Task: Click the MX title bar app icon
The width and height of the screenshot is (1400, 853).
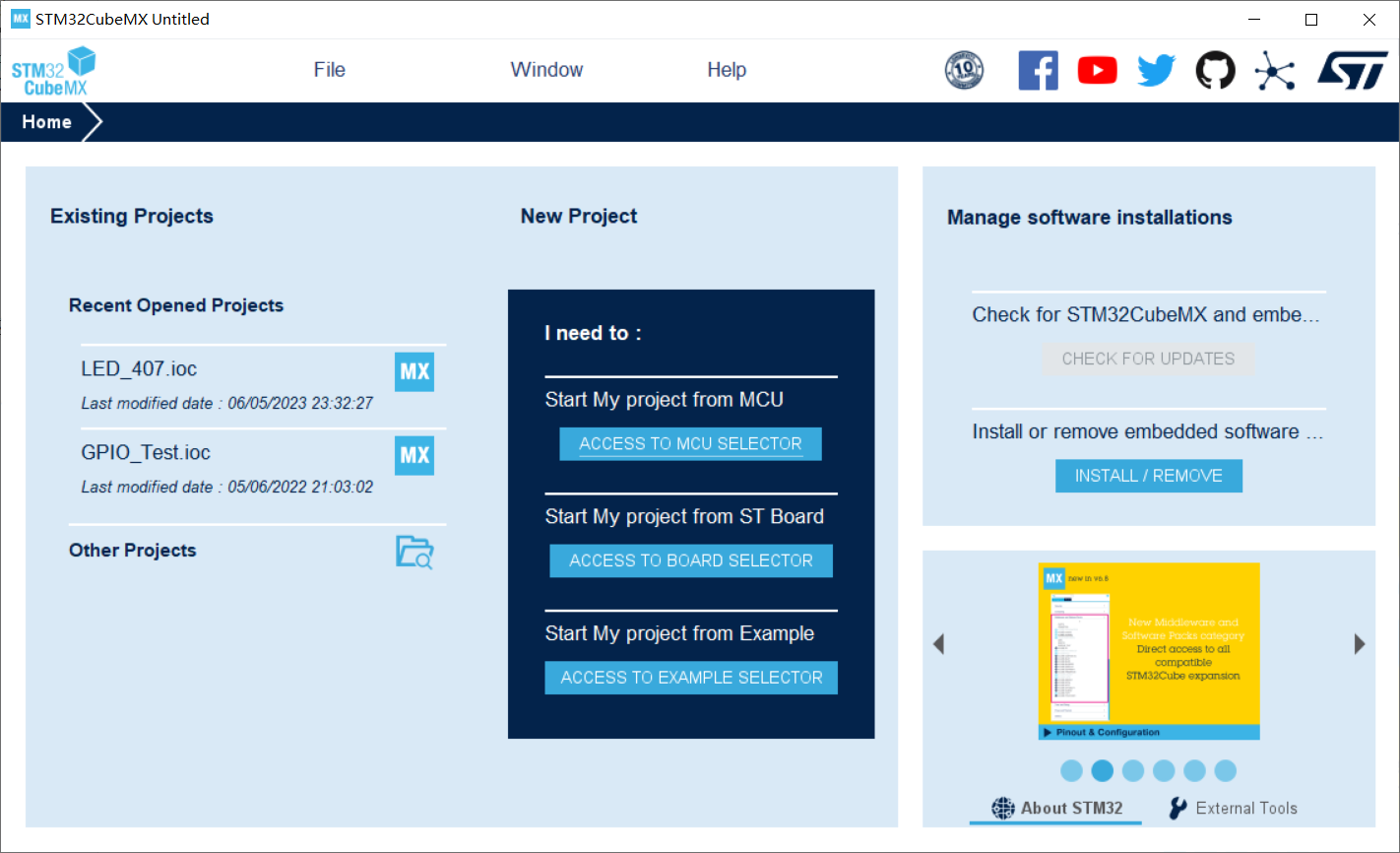Action: tap(20, 19)
